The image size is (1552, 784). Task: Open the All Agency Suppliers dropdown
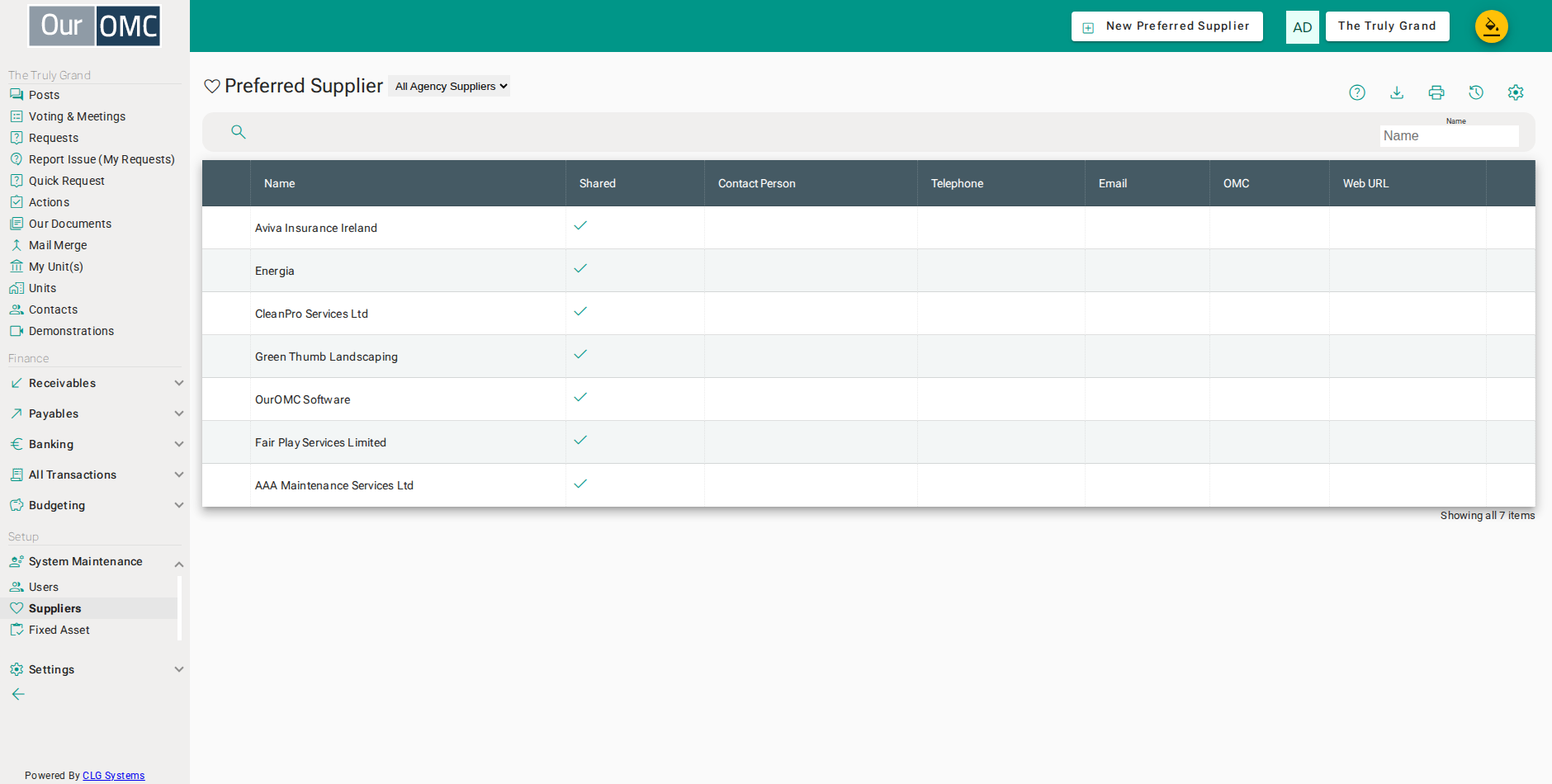click(x=449, y=86)
